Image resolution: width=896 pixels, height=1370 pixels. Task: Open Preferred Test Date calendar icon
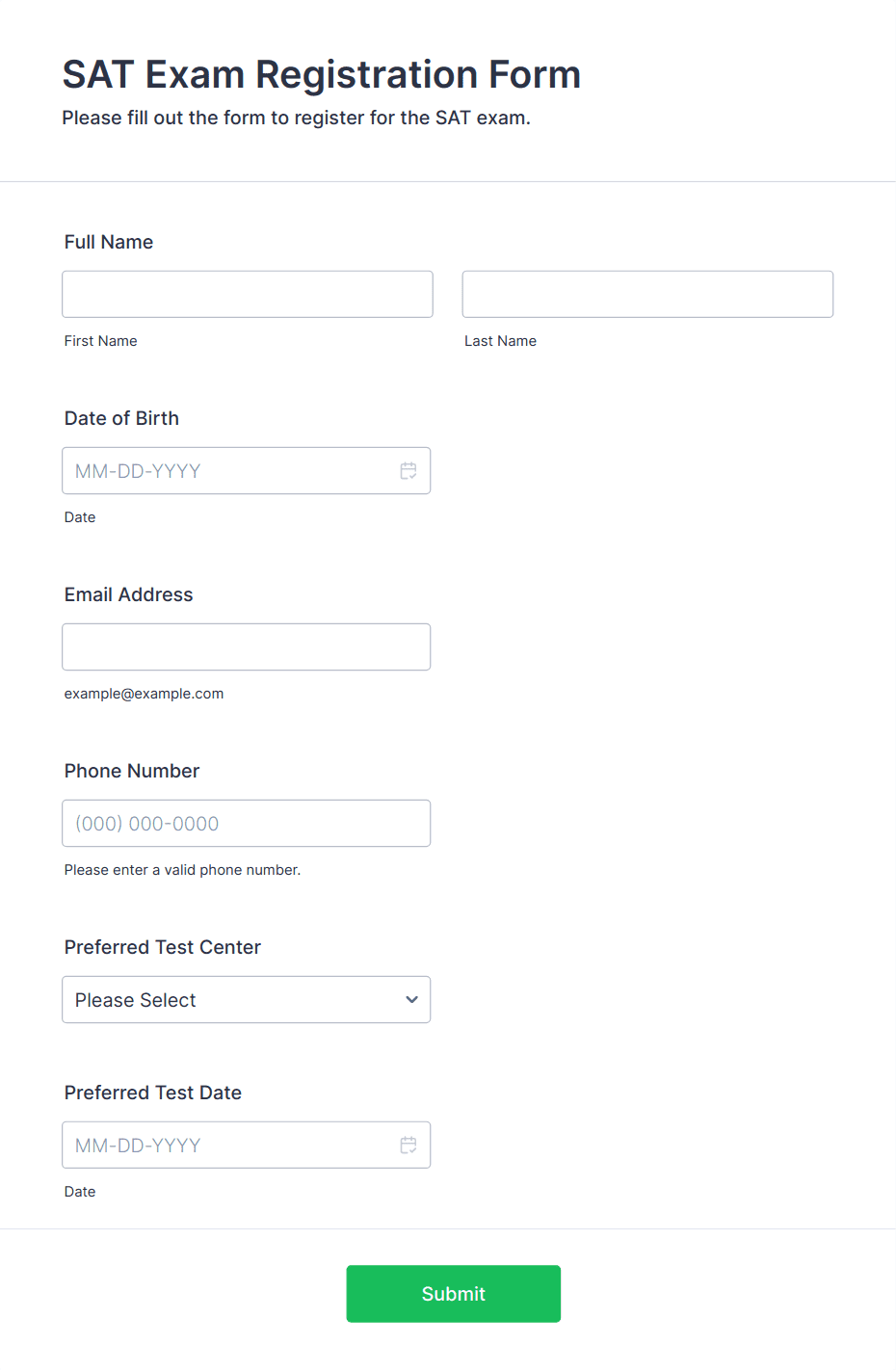click(x=408, y=1146)
